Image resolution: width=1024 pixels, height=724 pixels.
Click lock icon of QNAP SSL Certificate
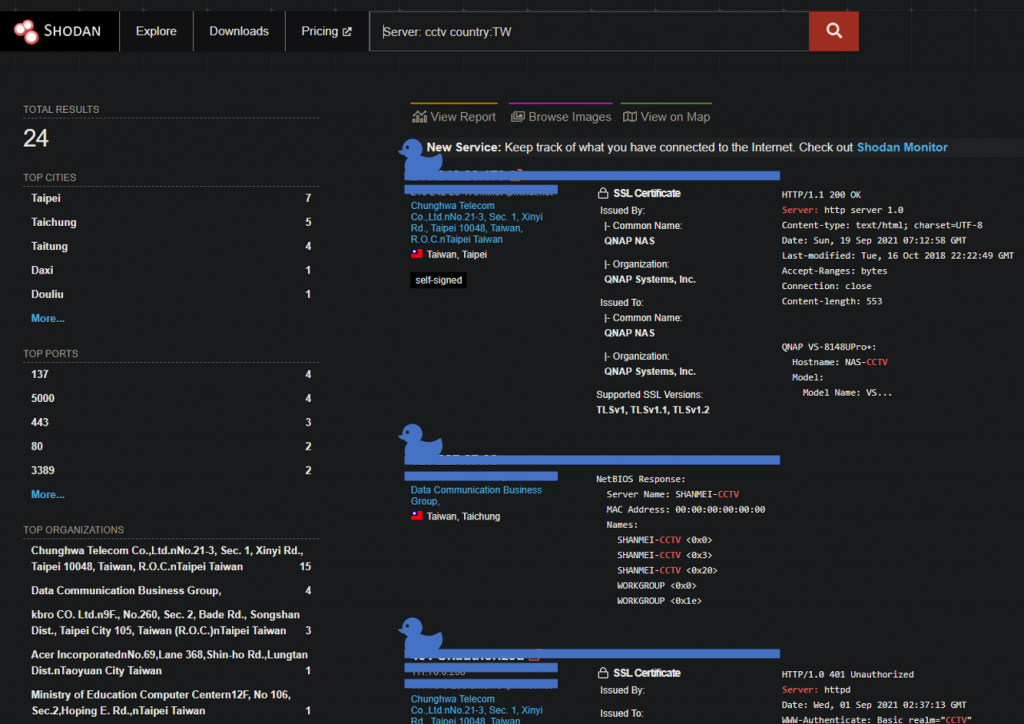tap(603, 193)
